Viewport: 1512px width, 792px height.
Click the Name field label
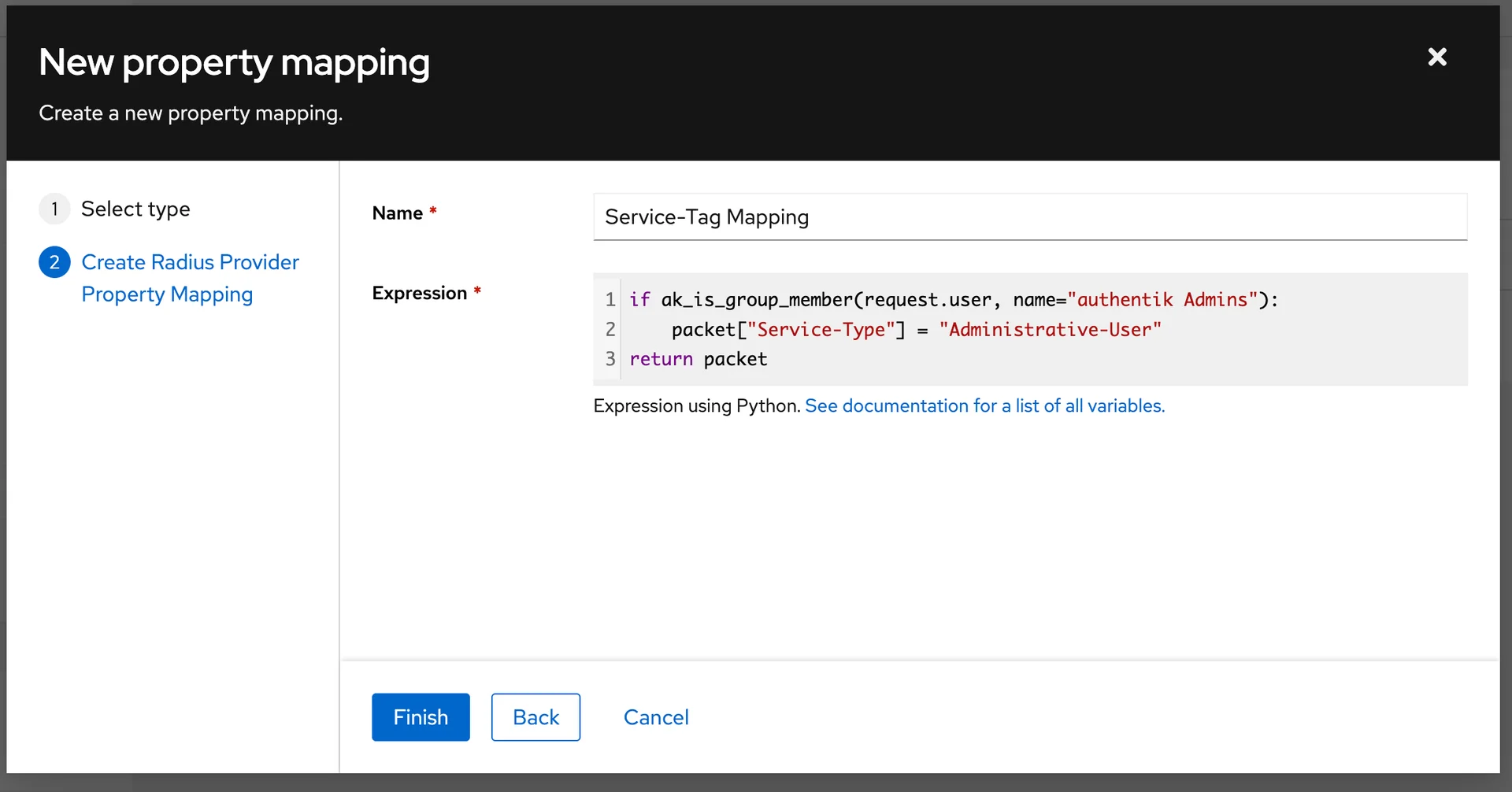tap(398, 213)
